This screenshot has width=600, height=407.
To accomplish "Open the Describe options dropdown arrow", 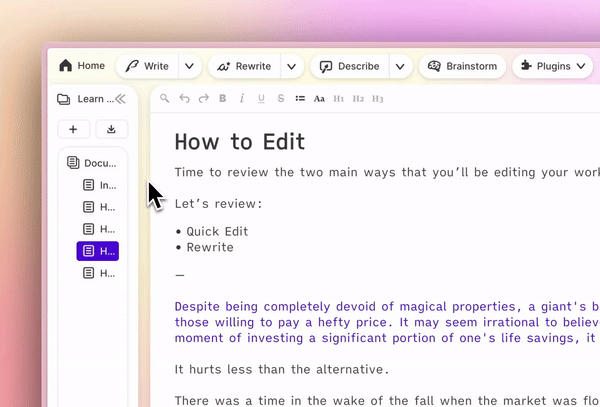I will click(399, 66).
